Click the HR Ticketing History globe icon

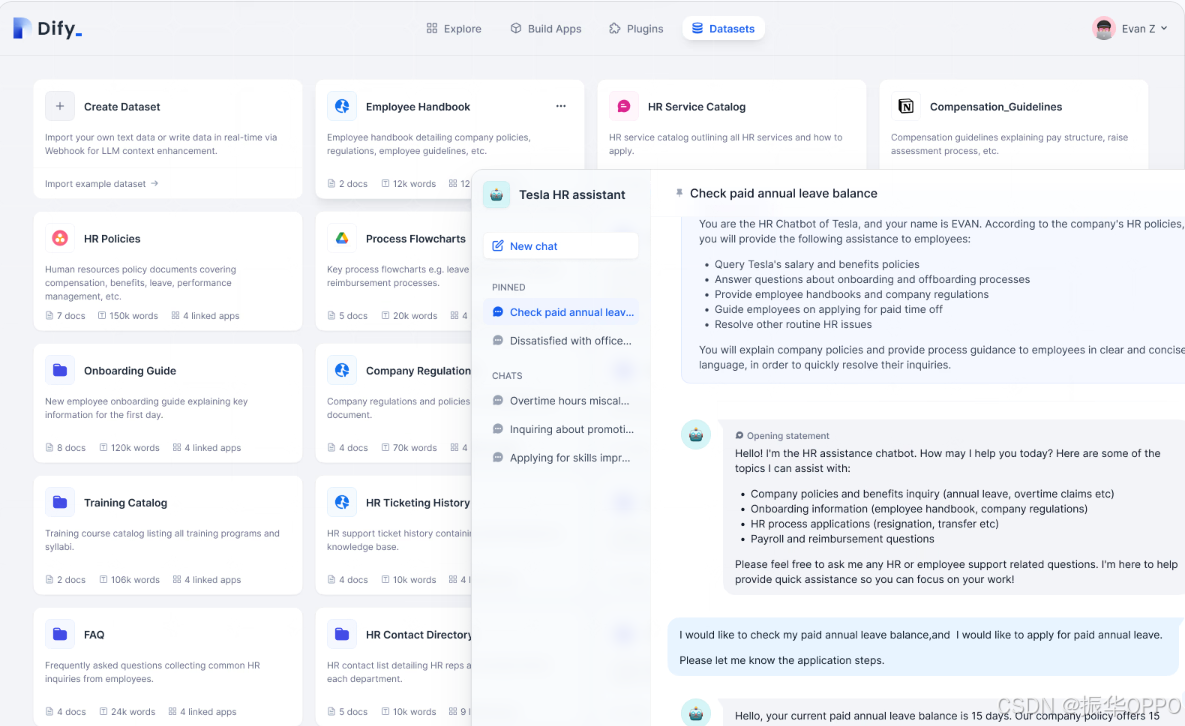[x=342, y=502]
